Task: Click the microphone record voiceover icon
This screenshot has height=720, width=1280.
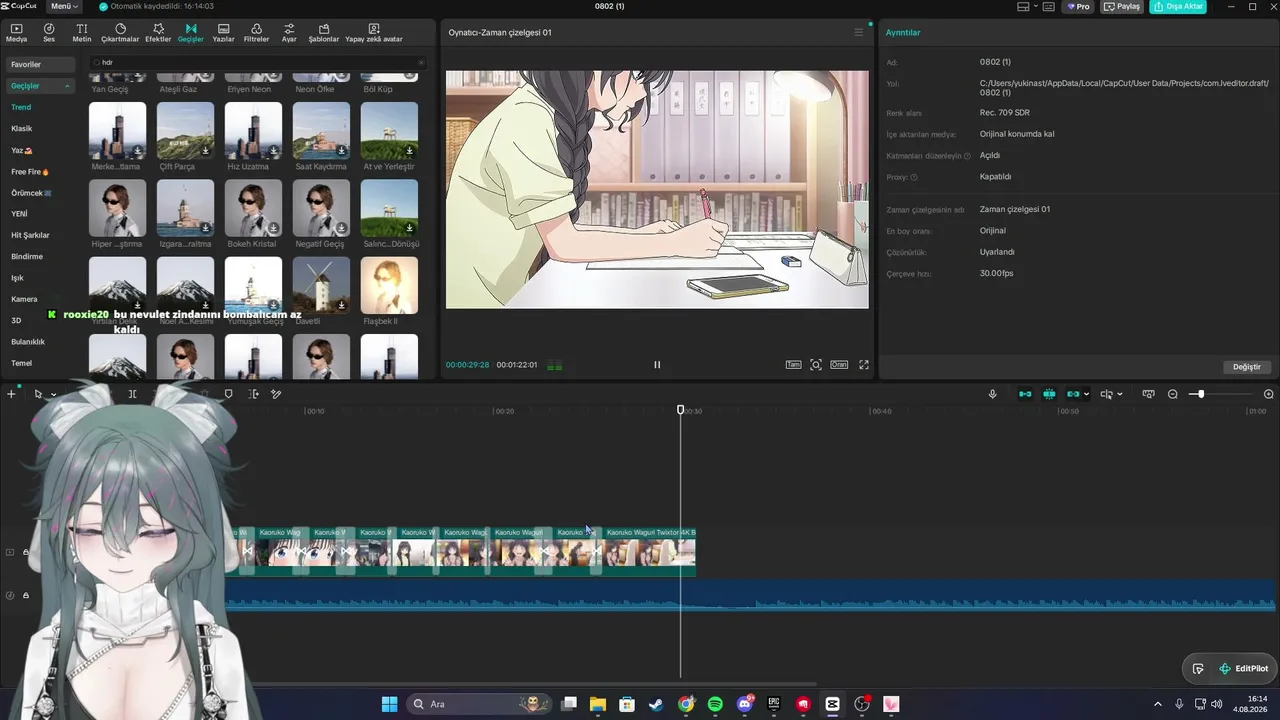Action: click(992, 394)
